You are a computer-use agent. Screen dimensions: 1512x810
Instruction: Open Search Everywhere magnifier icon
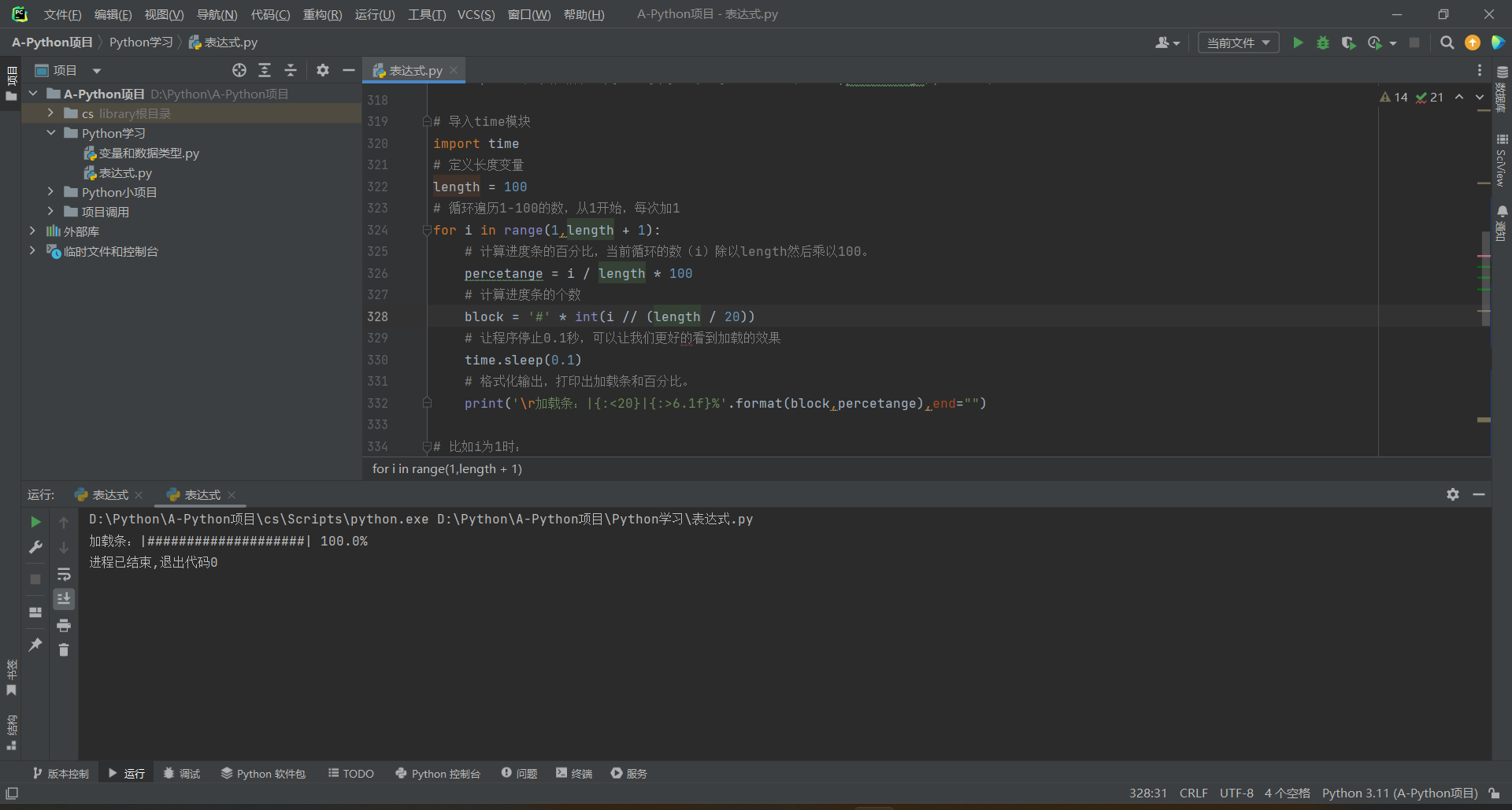[x=1447, y=43]
